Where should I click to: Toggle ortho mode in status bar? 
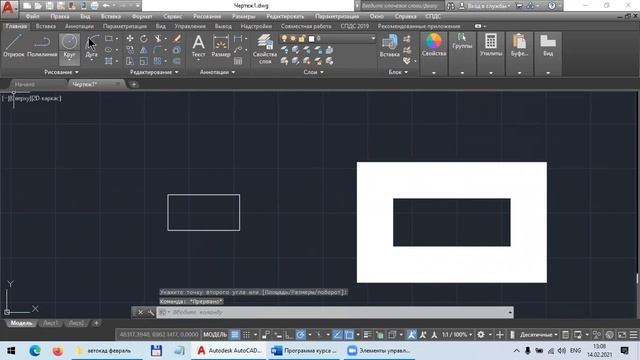click(289, 335)
